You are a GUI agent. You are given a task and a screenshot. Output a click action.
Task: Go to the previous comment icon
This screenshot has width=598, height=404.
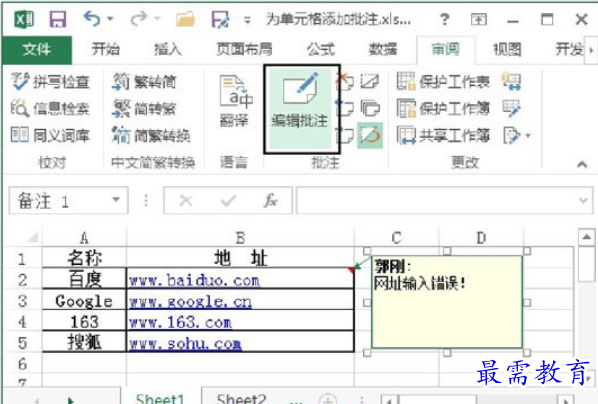coord(345,108)
